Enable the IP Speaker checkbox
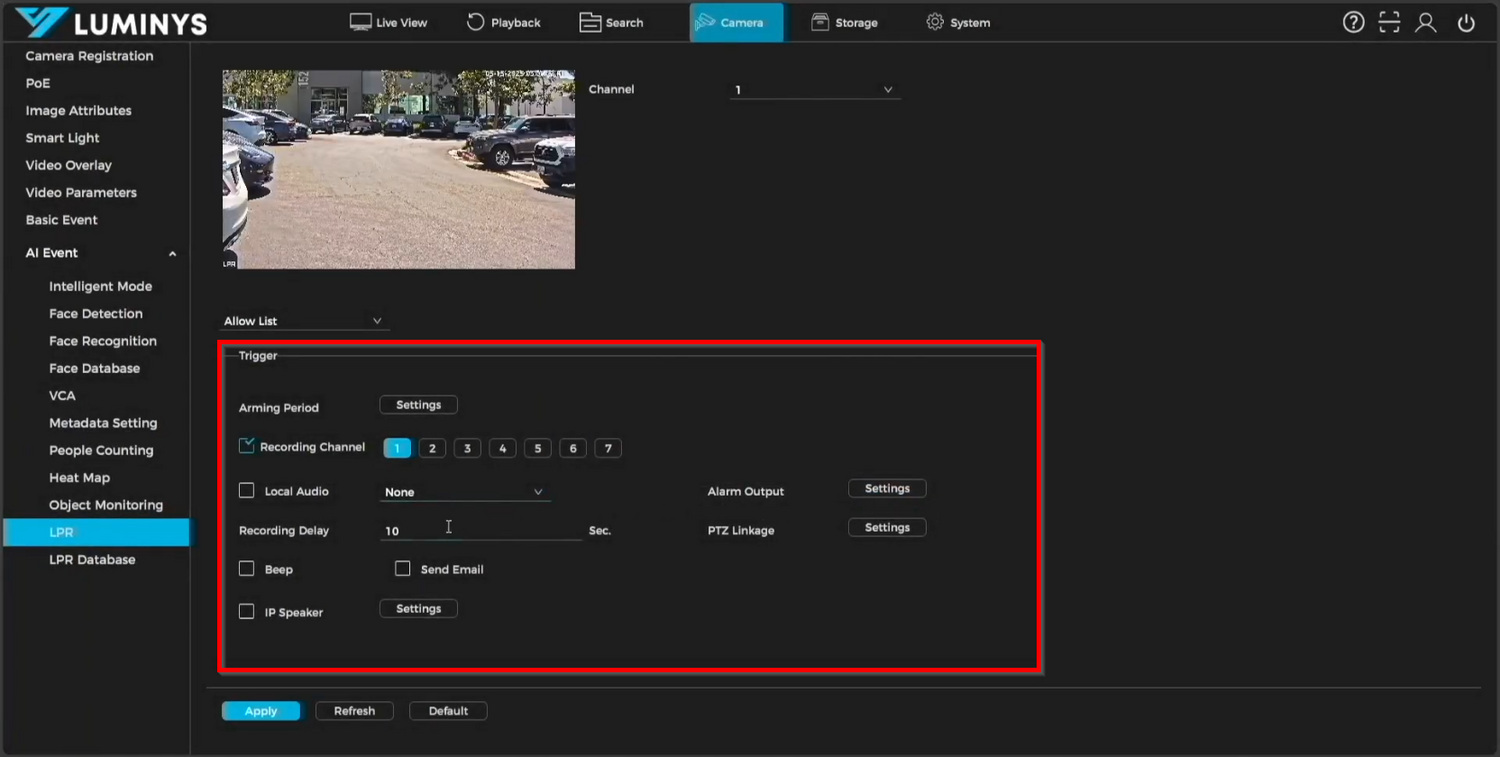Viewport: 1500px width, 757px height. (x=246, y=611)
